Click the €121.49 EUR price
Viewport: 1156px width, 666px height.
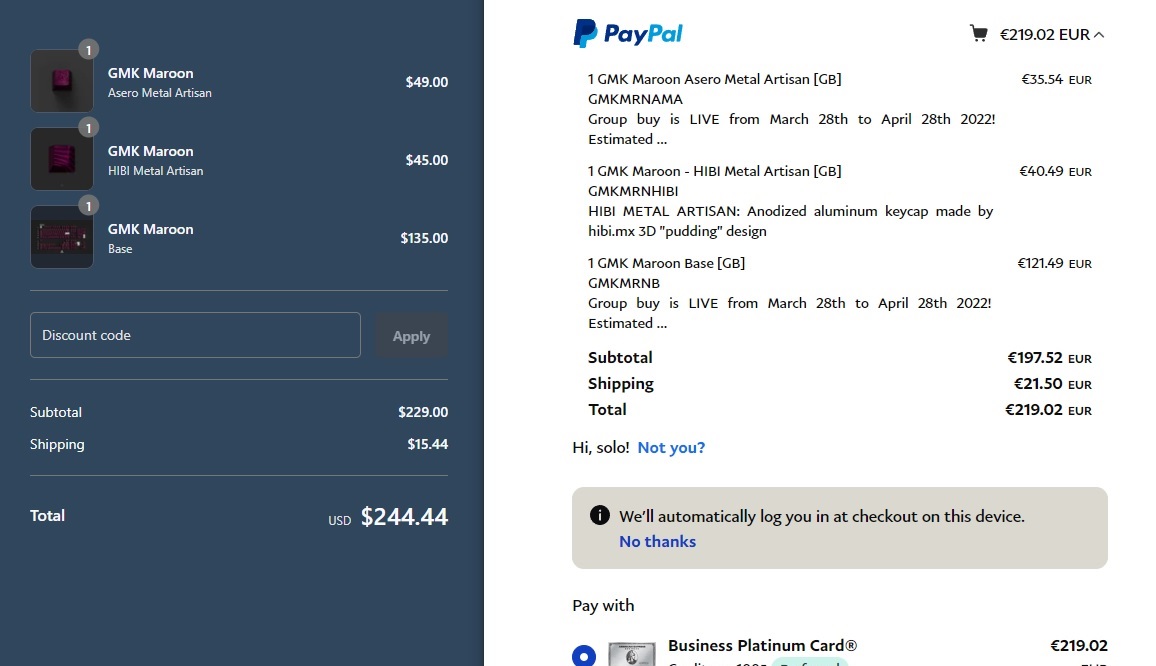[x=1054, y=263]
